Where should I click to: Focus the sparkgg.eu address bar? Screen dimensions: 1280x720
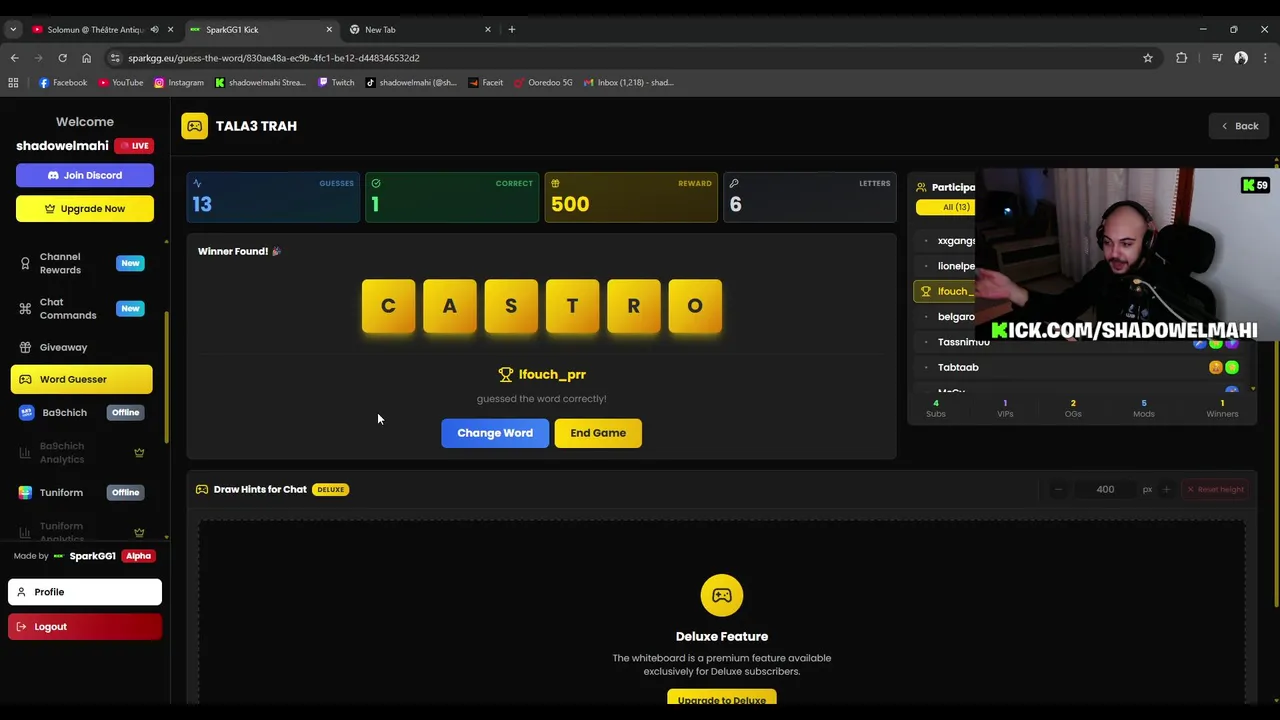click(x=630, y=58)
